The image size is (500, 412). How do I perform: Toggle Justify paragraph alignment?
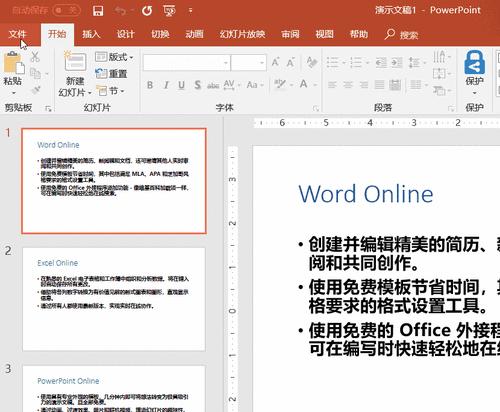click(x=379, y=85)
